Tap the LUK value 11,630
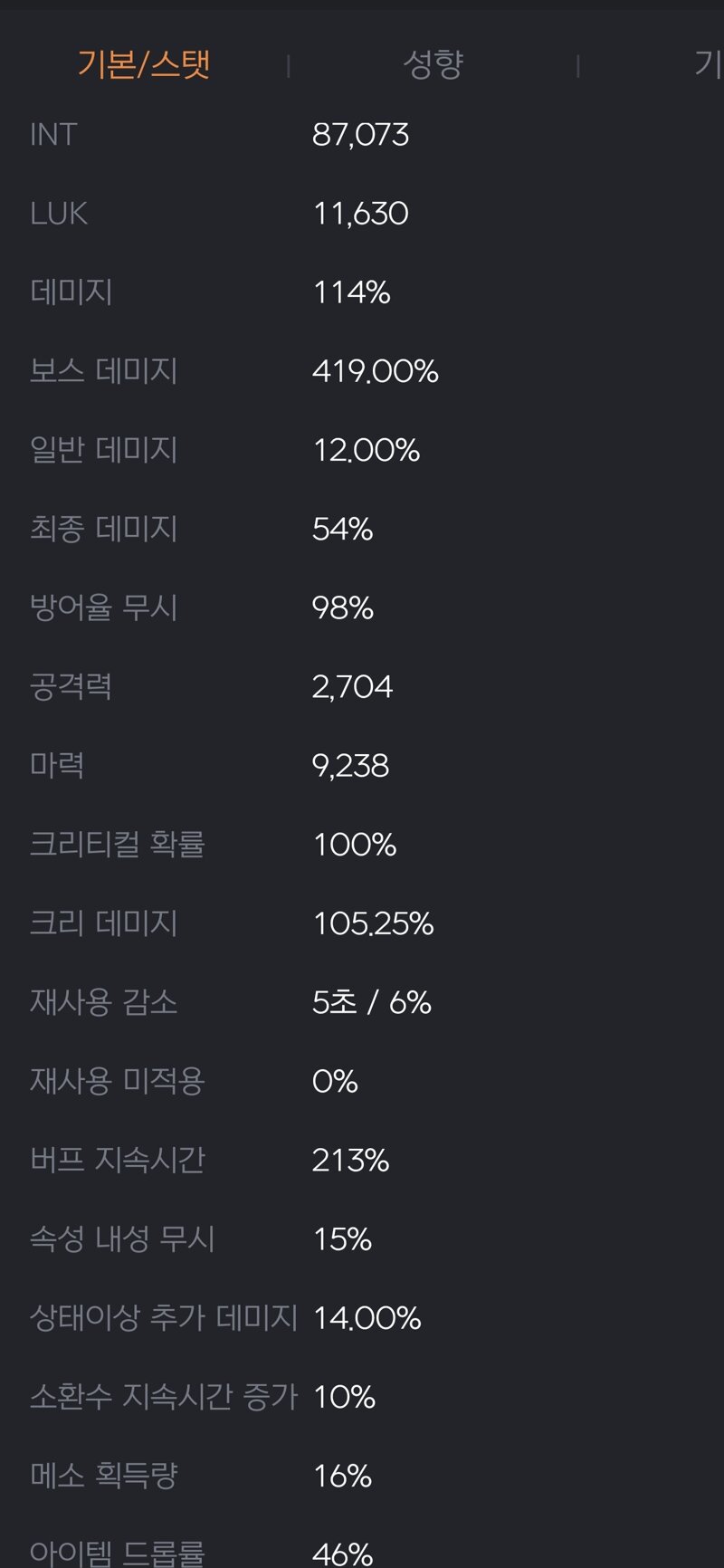The image size is (724, 1568). pyautogui.click(x=360, y=214)
